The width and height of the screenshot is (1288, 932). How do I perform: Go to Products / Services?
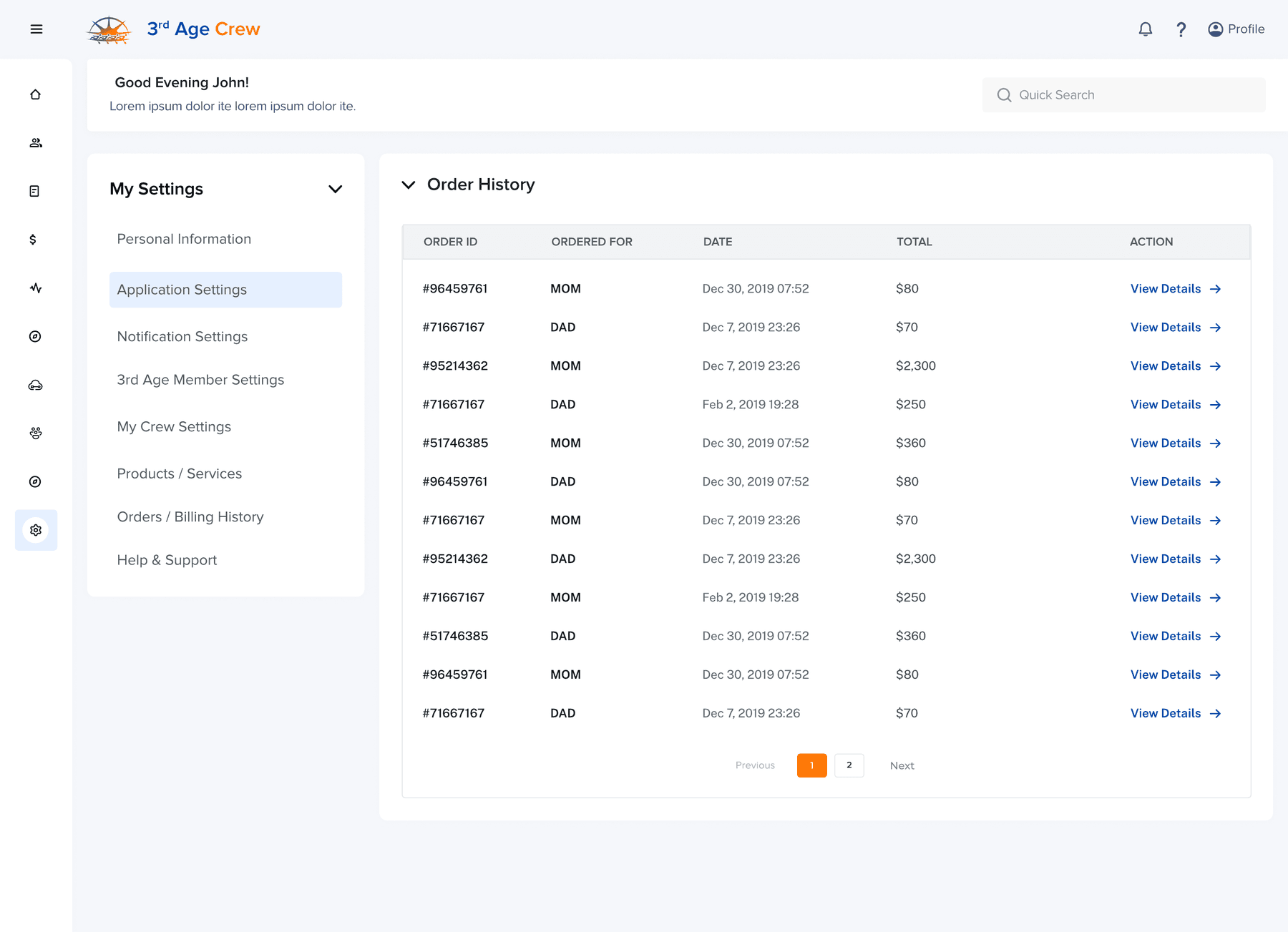pos(180,474)
